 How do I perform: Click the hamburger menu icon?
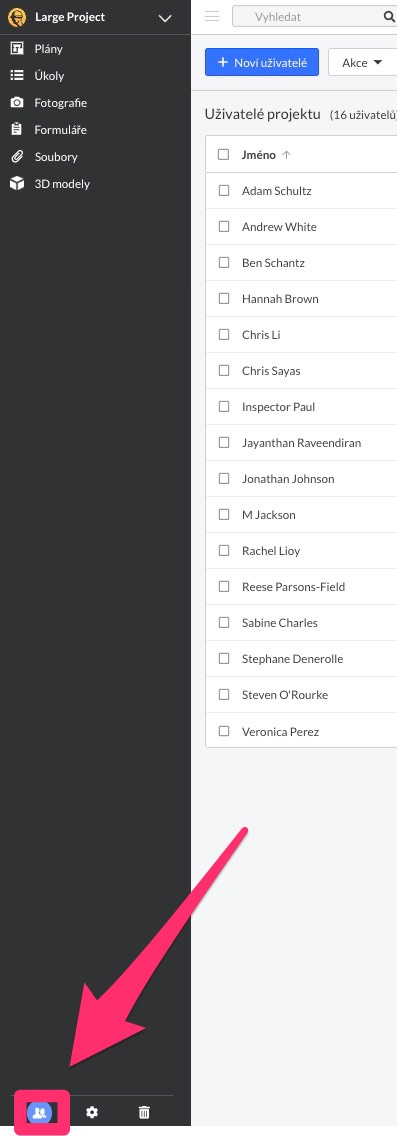pyautogui.click(x=212, y=17)
